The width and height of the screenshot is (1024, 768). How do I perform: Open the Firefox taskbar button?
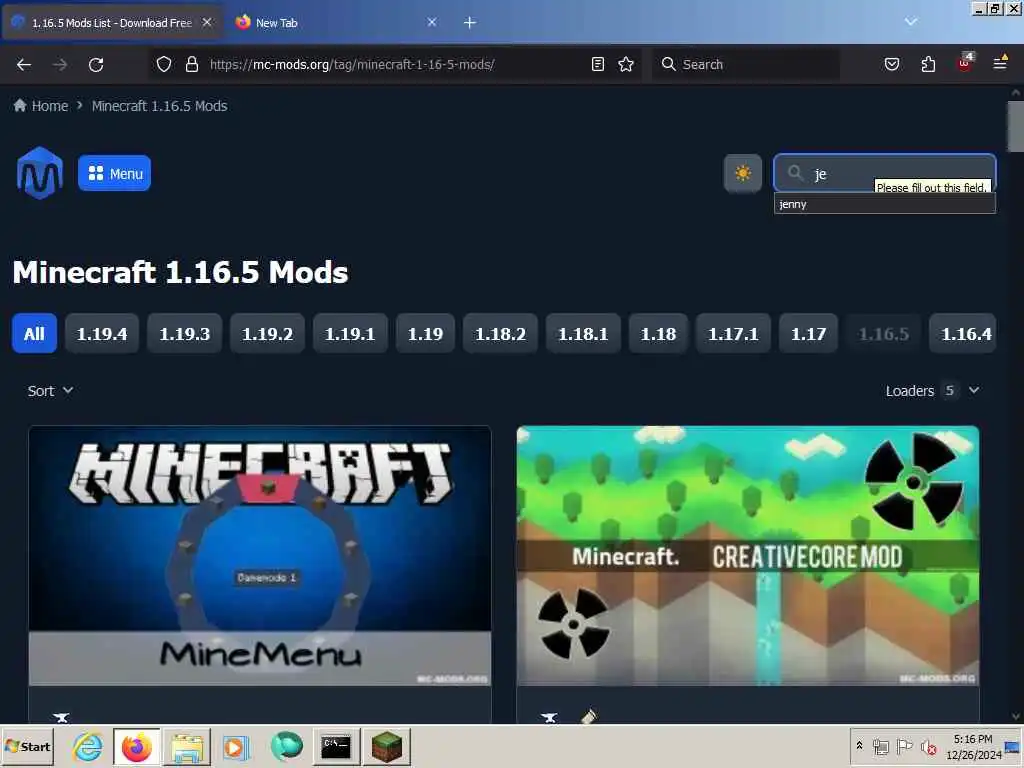[x=136, y=746]
